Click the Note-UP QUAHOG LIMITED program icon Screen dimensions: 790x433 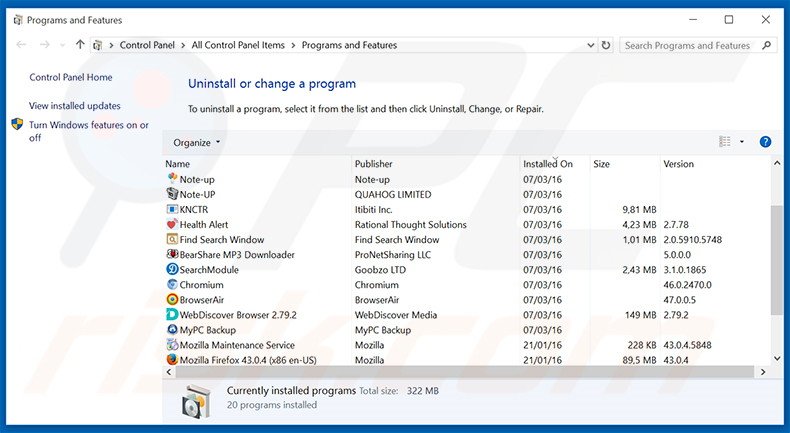(172, 194)
